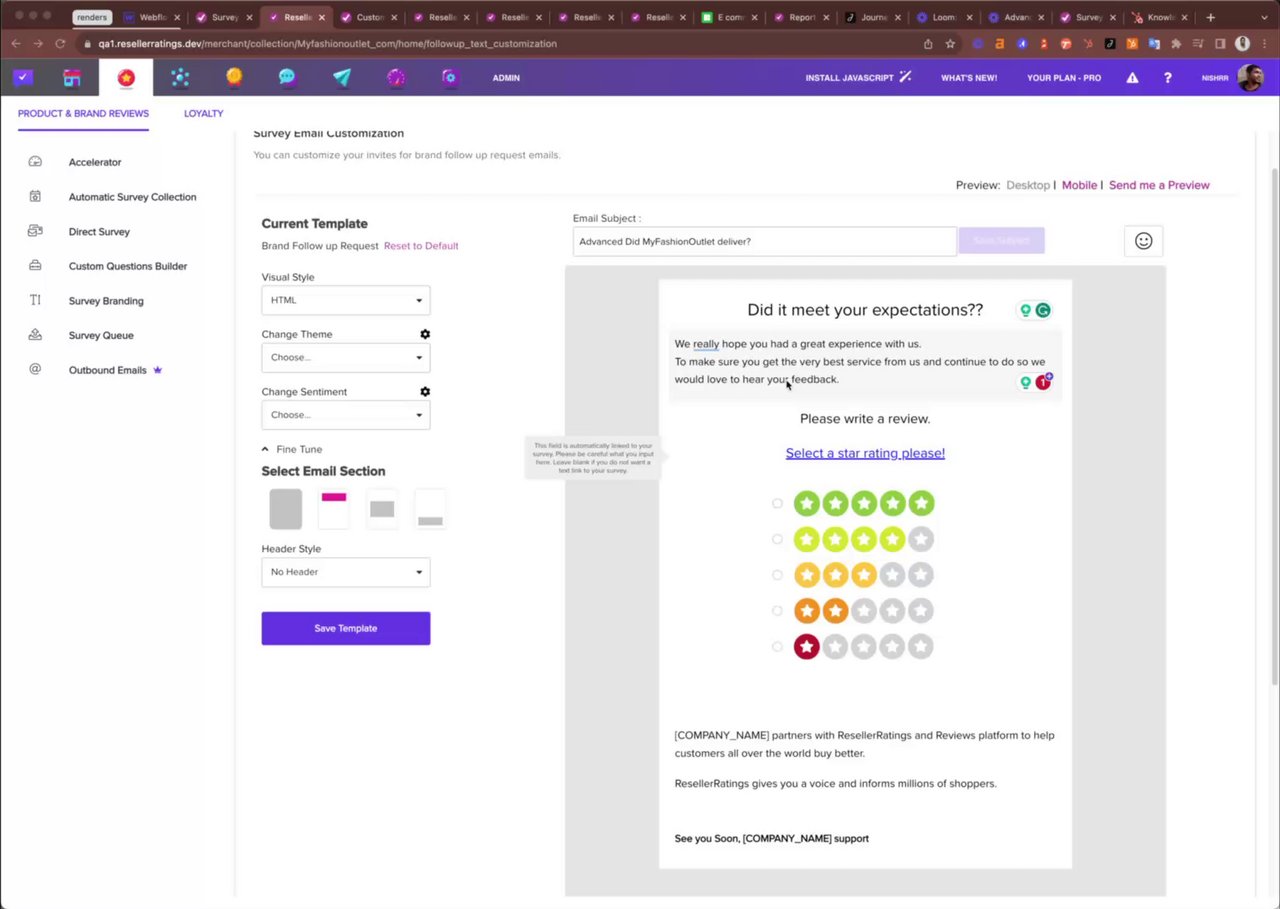Click the Grammarly G icon in email heading
Viewport: 1280px width, 909px height.
tap(1043, 310)
